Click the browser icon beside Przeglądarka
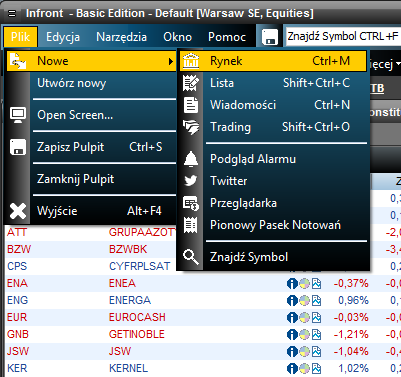 click(191, 203)
